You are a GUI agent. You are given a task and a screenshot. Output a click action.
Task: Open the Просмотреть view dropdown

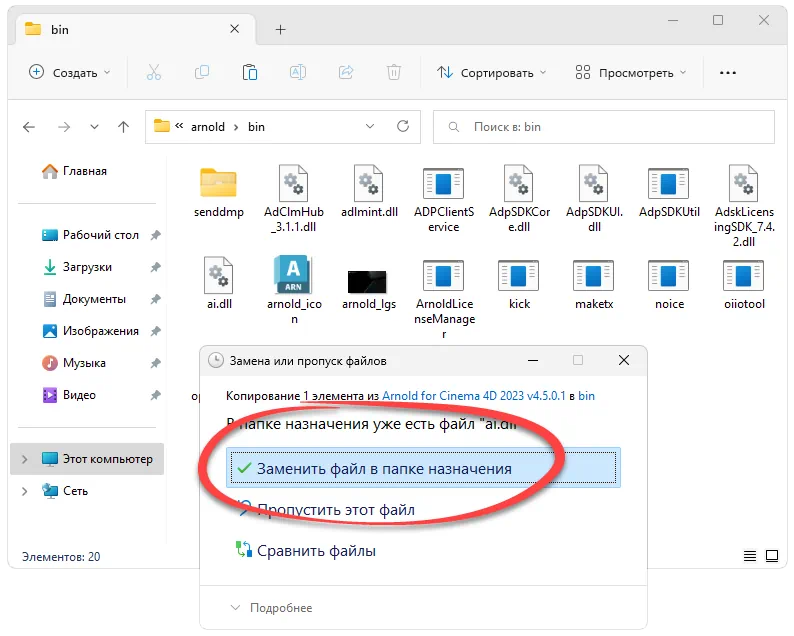[631, 73]
